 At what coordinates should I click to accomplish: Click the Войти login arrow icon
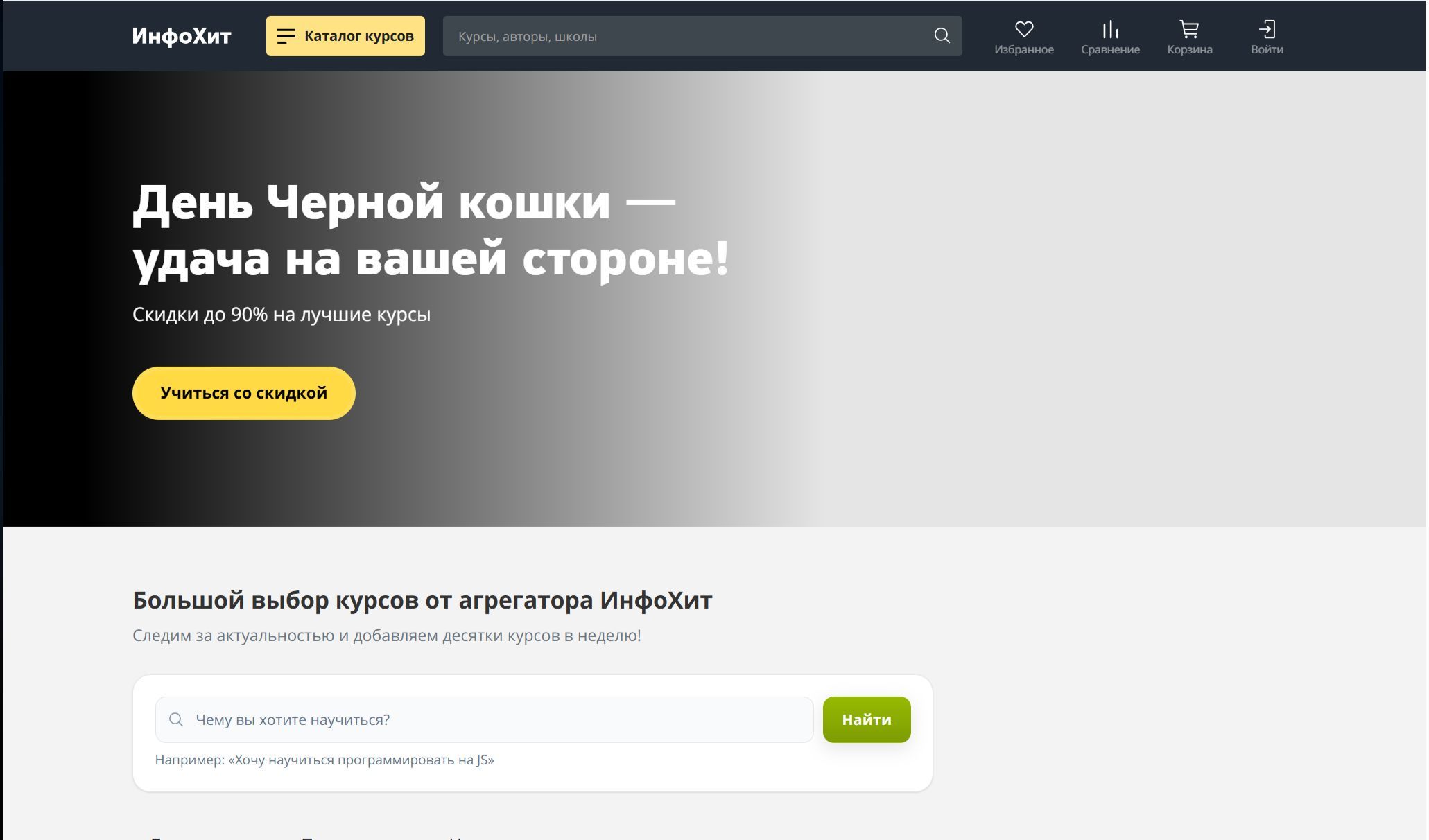click(x=1266, y=29)
